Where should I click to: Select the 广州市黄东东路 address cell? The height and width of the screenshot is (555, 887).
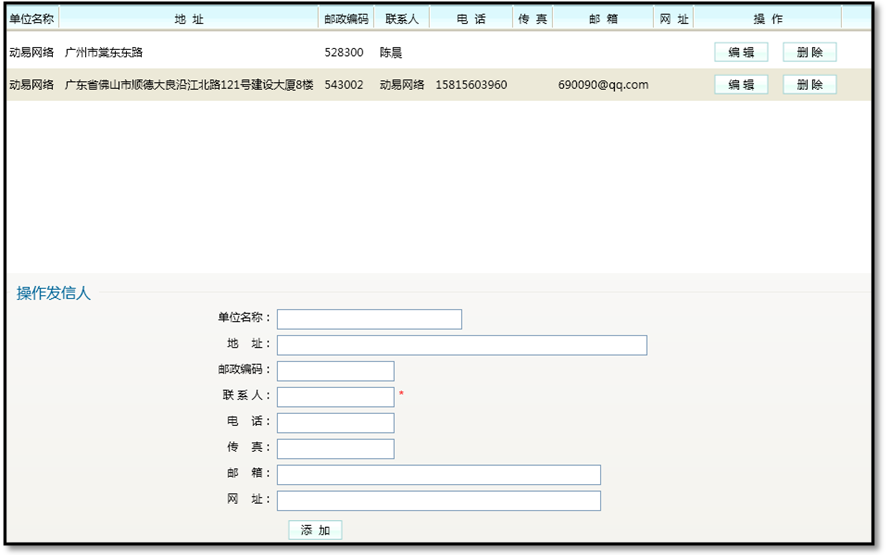[104, 53]
